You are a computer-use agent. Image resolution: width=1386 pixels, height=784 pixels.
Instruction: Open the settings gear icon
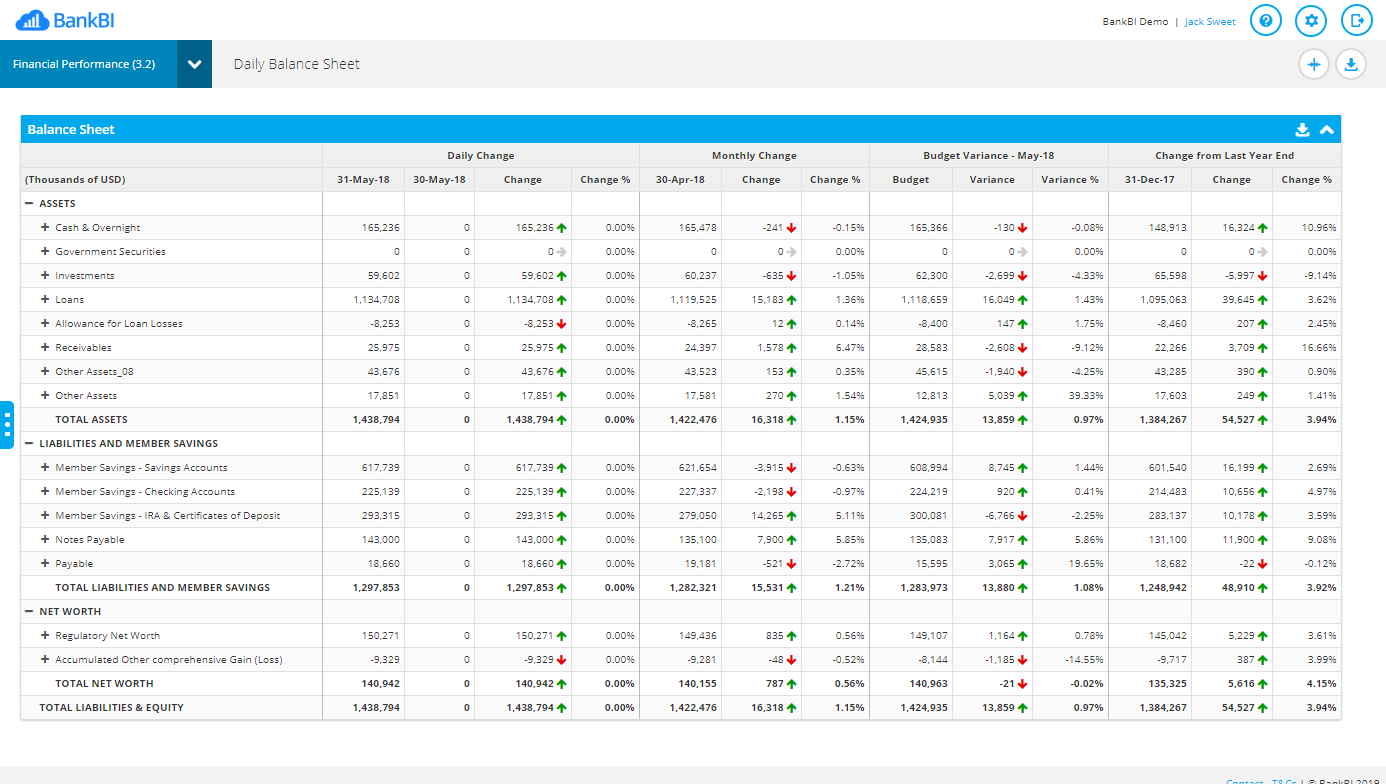coord(1310,20)
